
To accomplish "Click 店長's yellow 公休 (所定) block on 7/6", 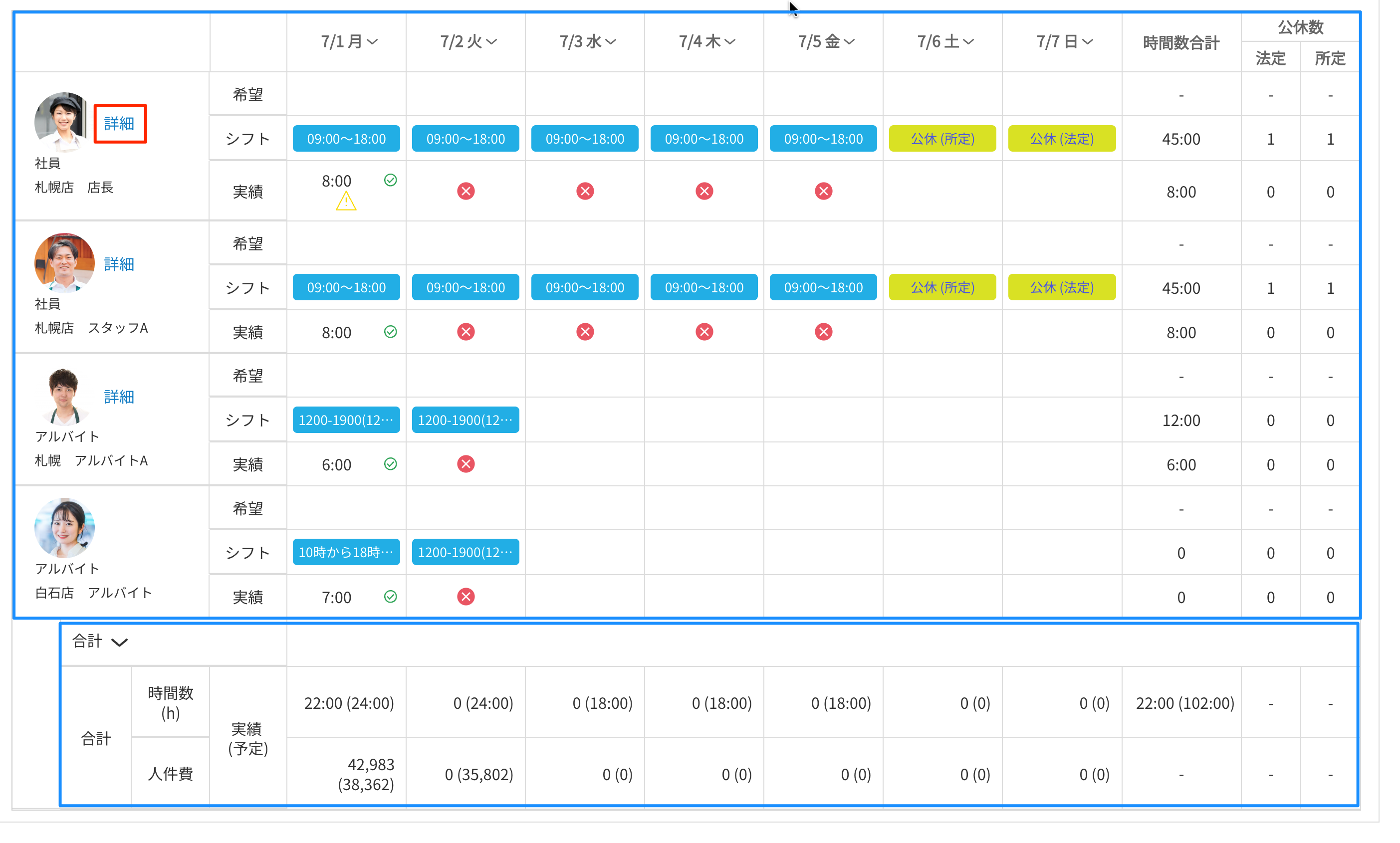I will tap(942, 139).
